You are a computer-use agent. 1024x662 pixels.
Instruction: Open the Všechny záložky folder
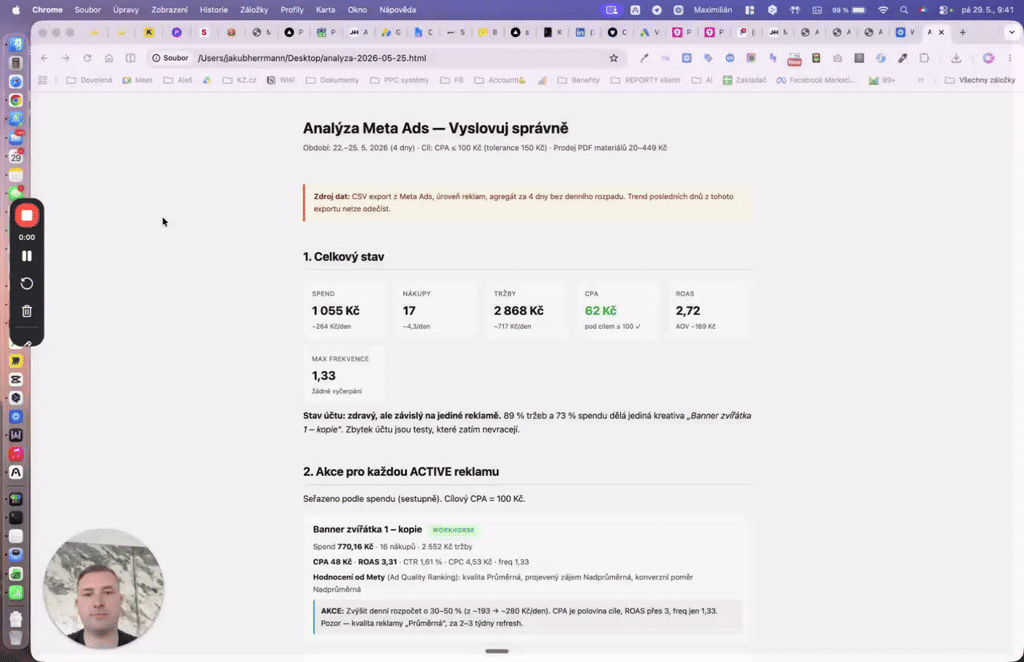click(980, 80)
